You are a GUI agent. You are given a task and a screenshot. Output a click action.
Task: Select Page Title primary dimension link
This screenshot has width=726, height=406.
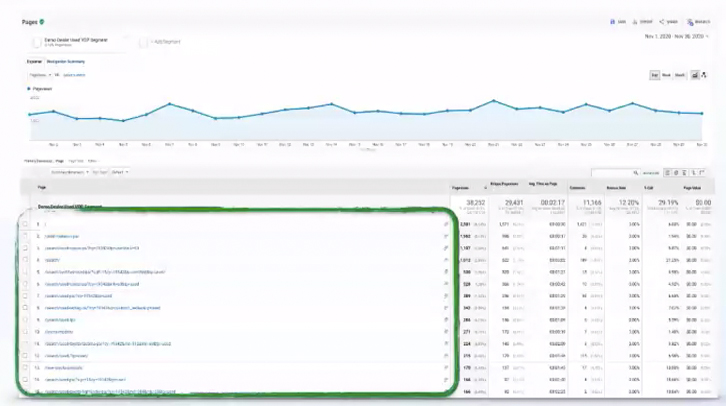click(76, 161)
